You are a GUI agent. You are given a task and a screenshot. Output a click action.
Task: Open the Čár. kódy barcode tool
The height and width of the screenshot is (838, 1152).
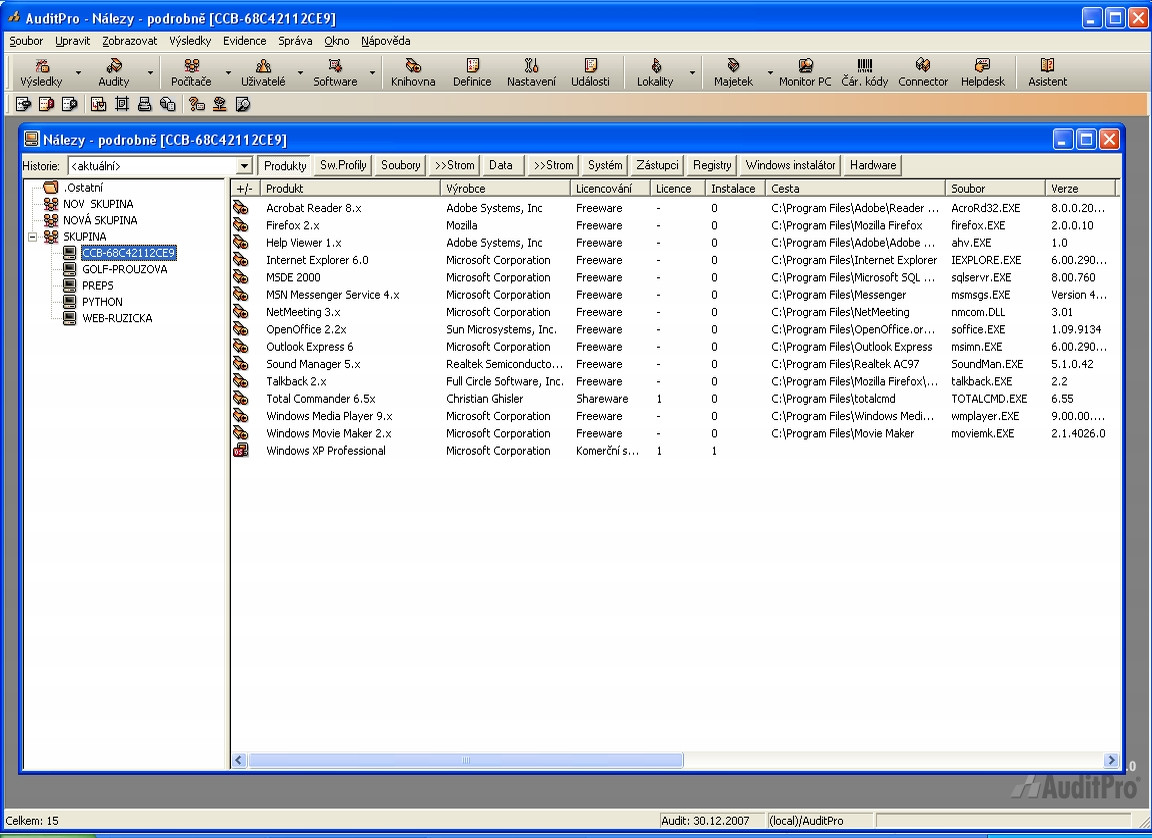(x=865, y=73)
